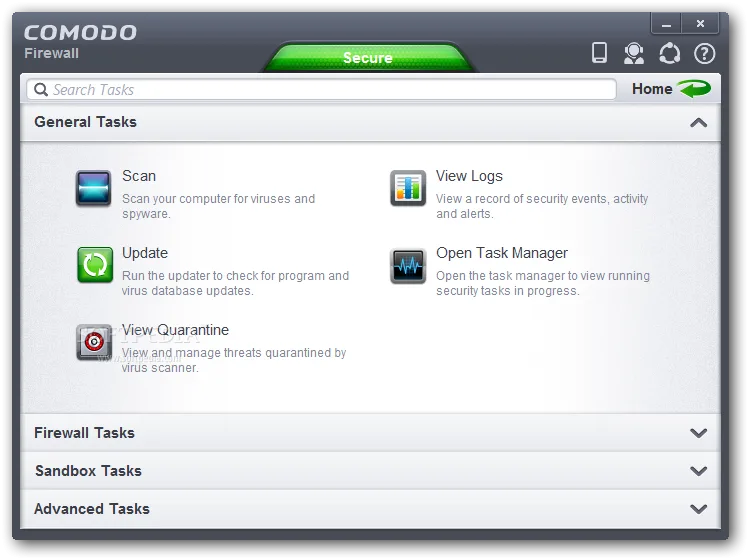
Task: Click the Scan task icon
Action: [94, 188]
